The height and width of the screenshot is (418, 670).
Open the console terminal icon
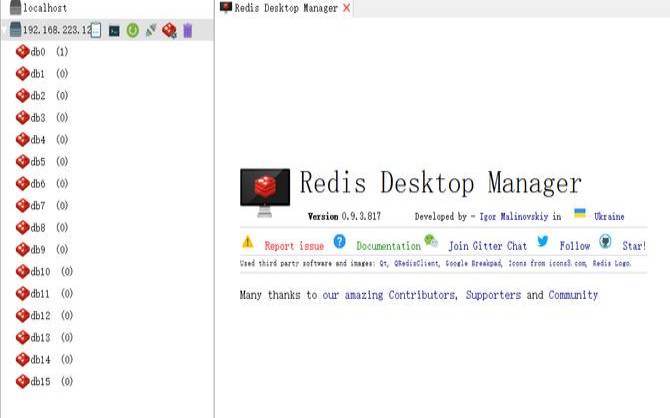115,31
